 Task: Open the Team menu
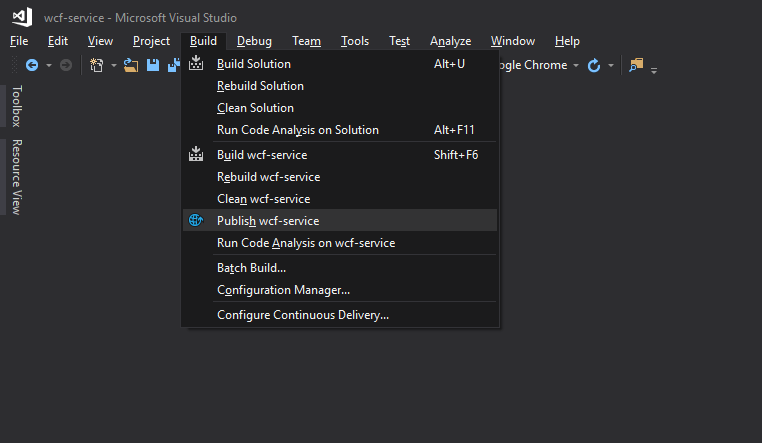click(306, 41)
